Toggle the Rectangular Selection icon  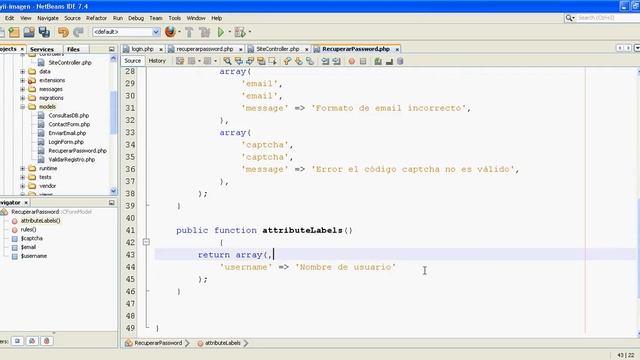(x=272, y=61)
